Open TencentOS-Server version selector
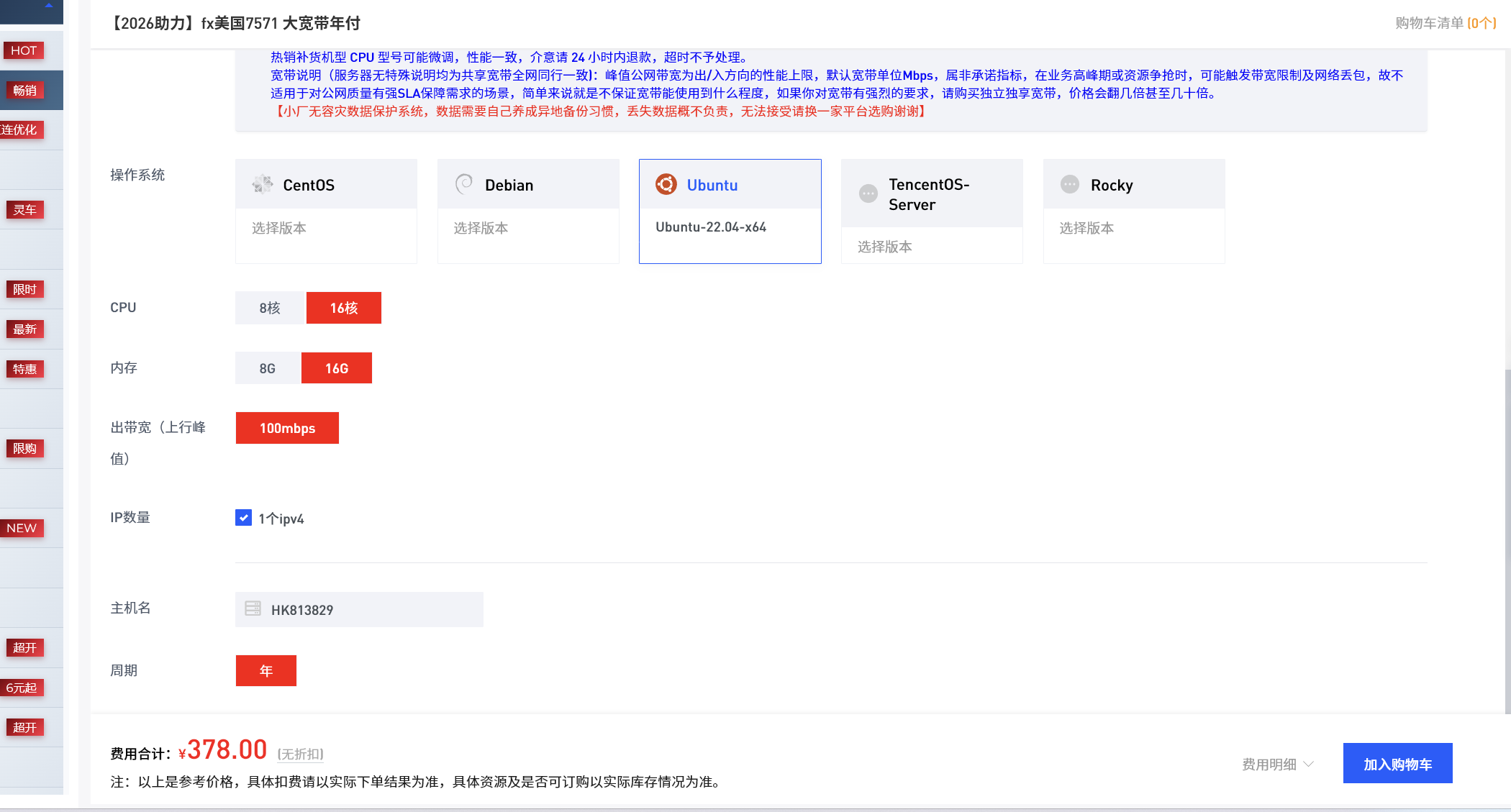Viewport: 1511px width, 812px height. pyautogui.click(x=932, y=246)
